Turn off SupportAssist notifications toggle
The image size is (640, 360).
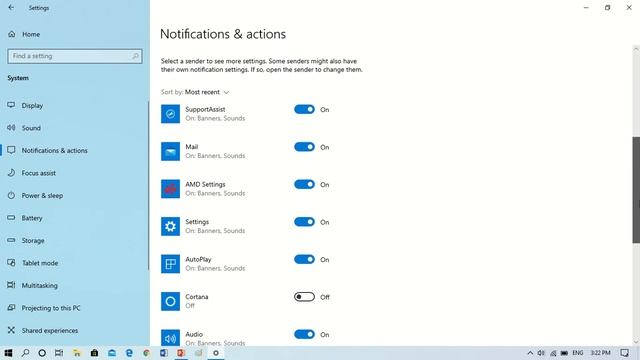pyautogui.click(x=304, y=109)
